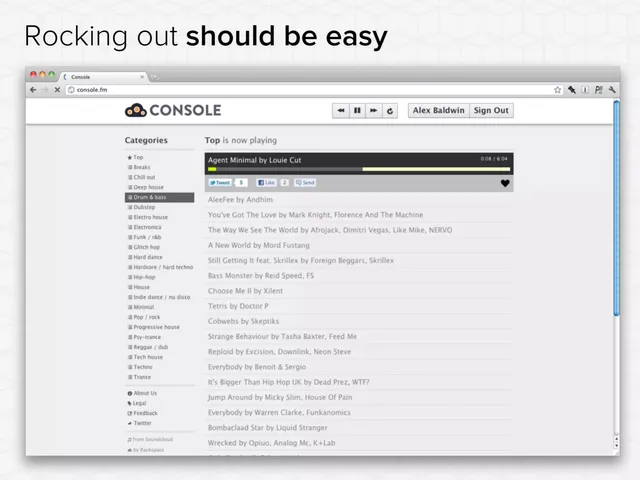Play Cobwebs by Skeptiks
The width and height of the screenshot is (640, 480).
coord(359,321)
